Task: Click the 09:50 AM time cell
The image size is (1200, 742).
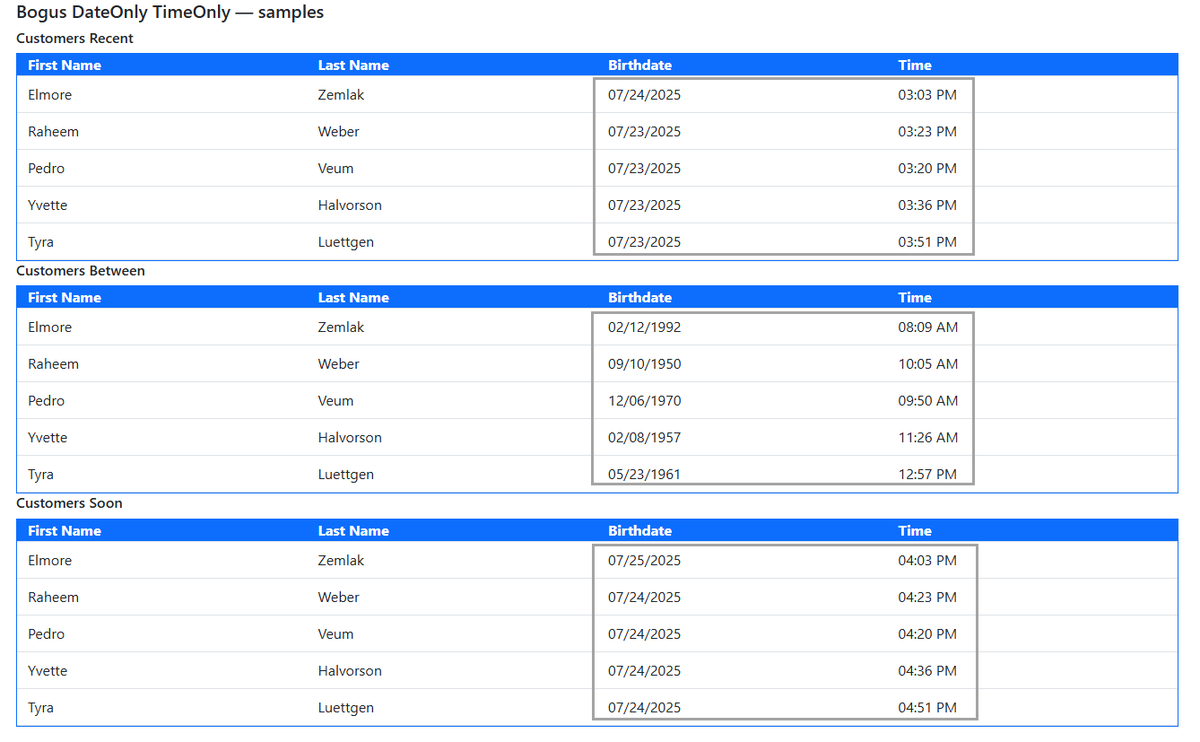Action: (928, 401)
